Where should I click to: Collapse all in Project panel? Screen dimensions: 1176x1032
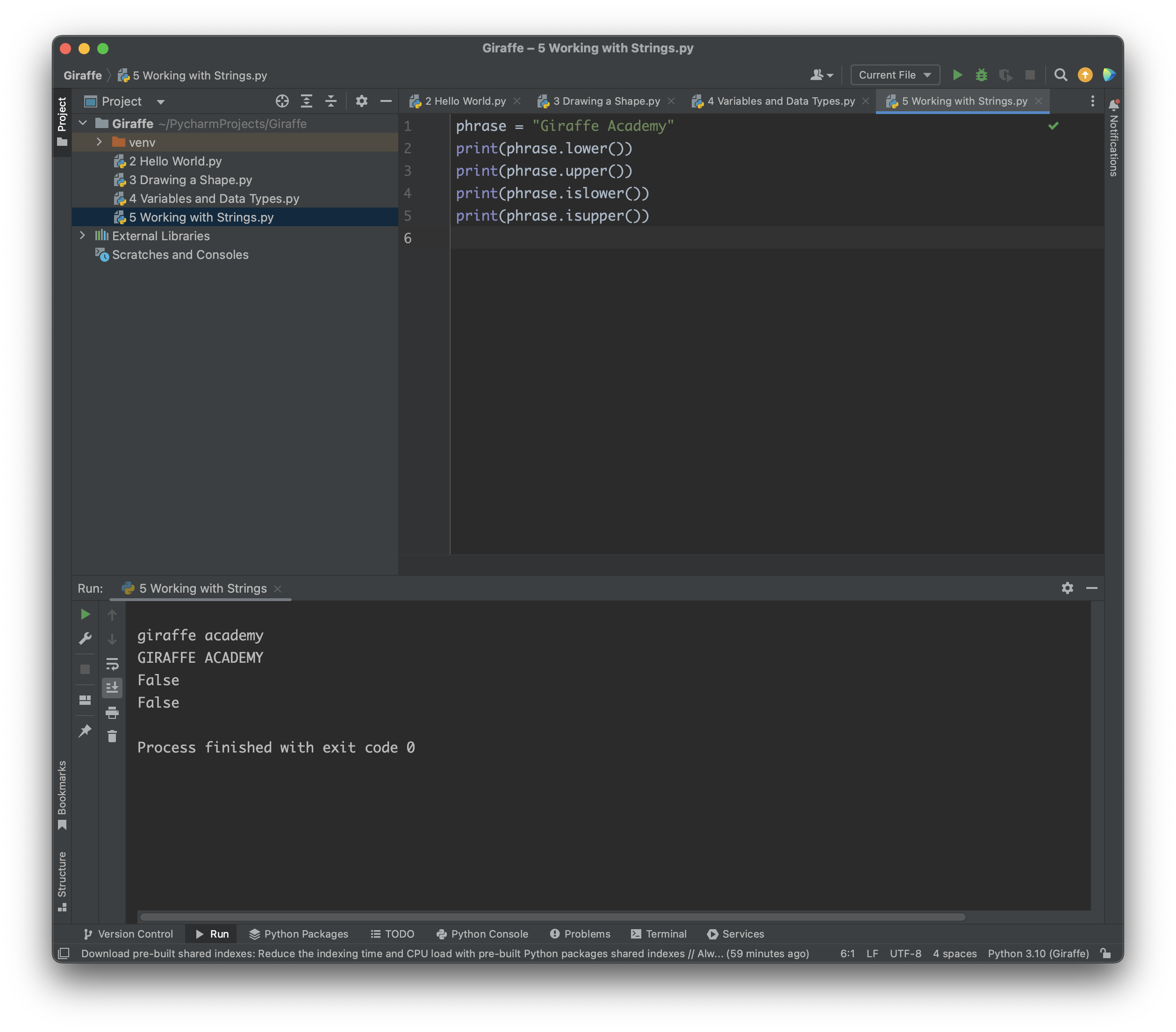(331, 101)
